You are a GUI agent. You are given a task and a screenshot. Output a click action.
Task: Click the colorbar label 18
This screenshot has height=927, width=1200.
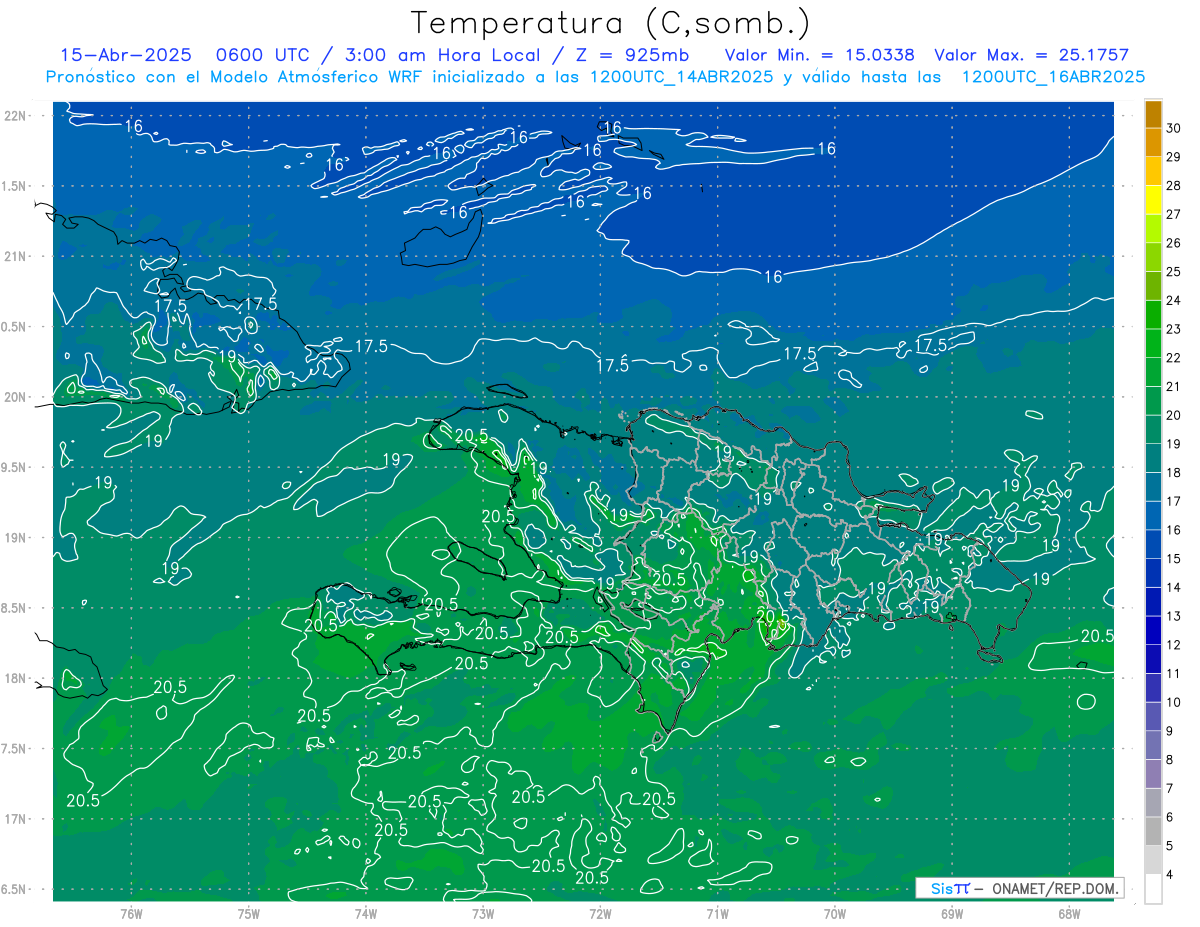(x=1174, y=472)
